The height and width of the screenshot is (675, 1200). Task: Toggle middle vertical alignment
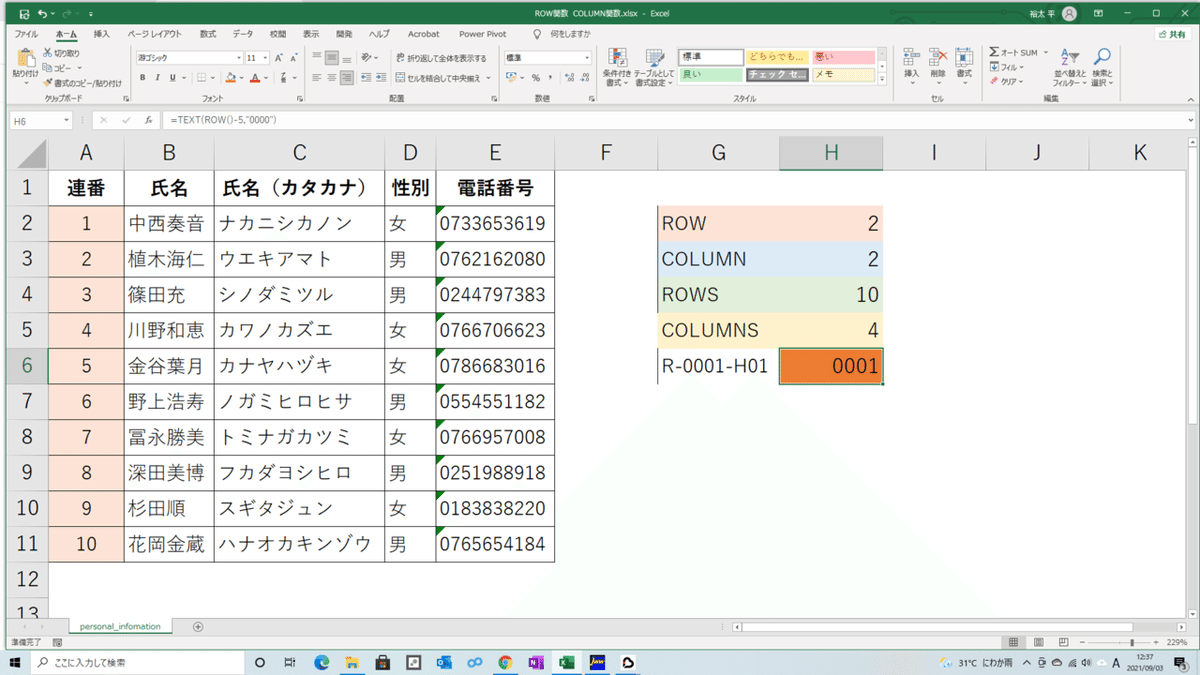[x=331, y=58]
